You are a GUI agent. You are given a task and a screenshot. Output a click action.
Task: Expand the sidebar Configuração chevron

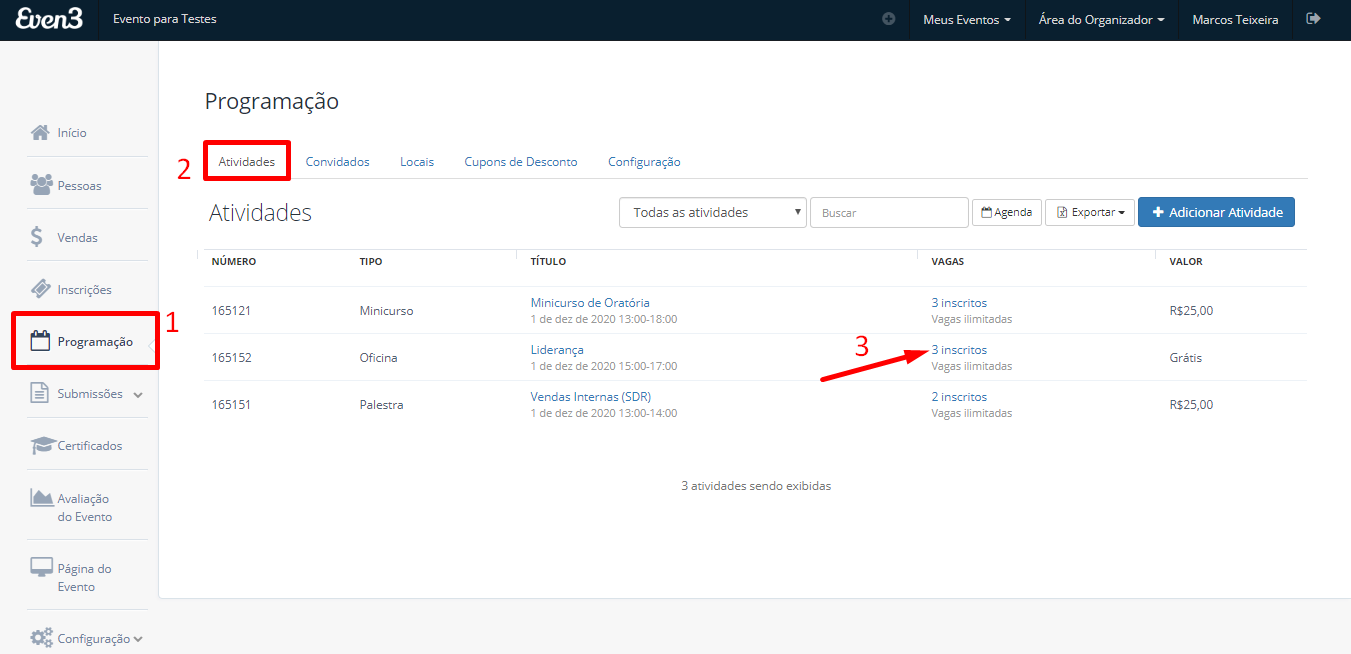tap(138, 638)
